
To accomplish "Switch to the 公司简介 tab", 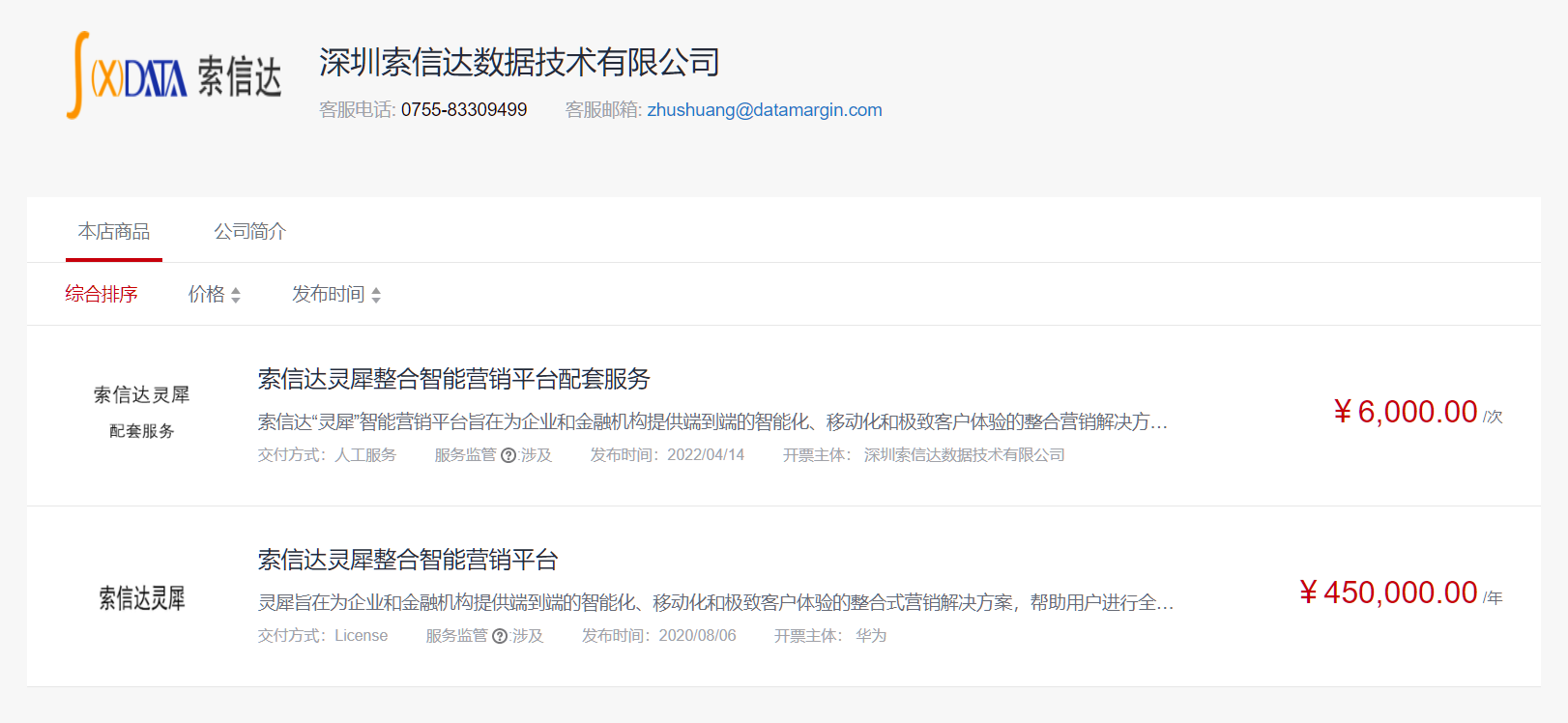I will tap(249, 232).
